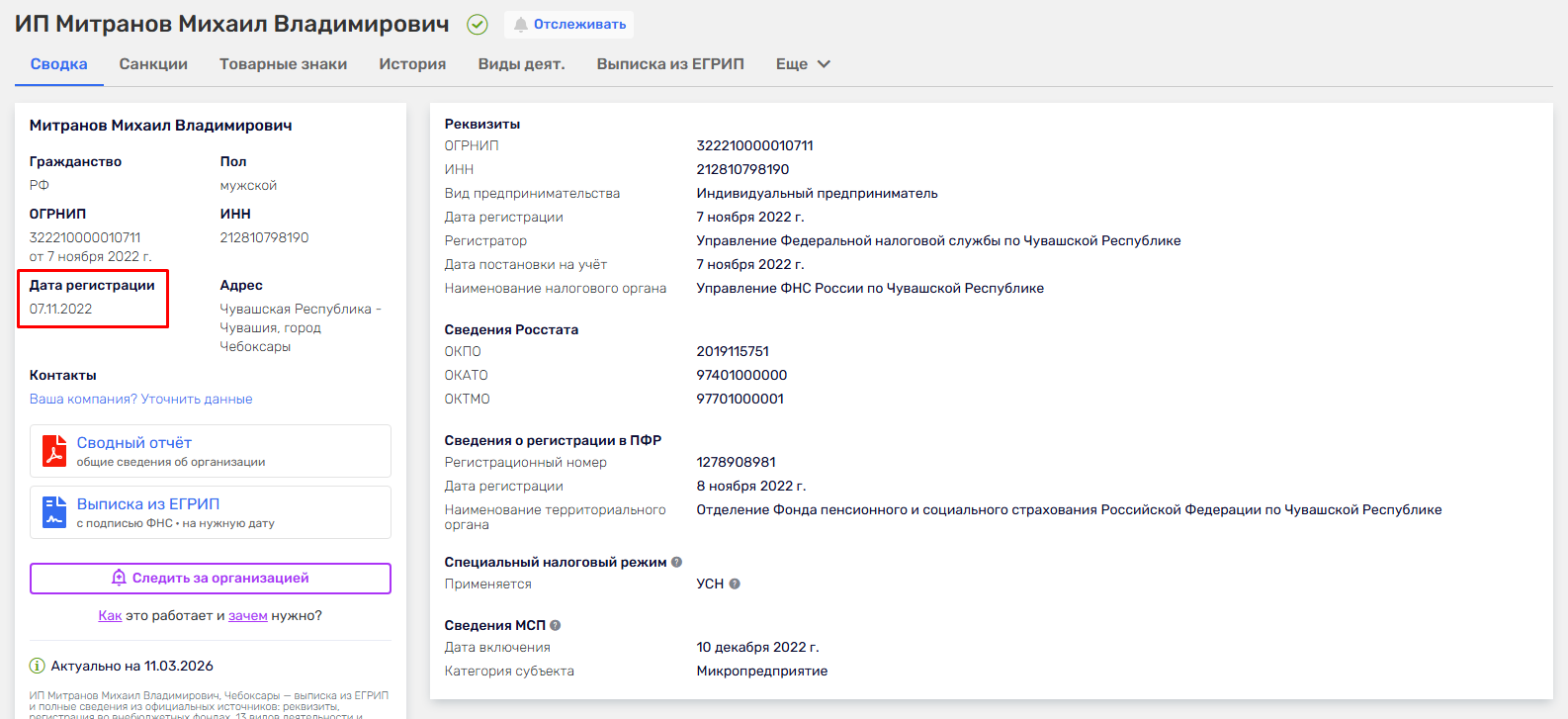Open the Санкции tab
Image resolution: width=1568 pixels, height=719 pixels.
point(153,64)
